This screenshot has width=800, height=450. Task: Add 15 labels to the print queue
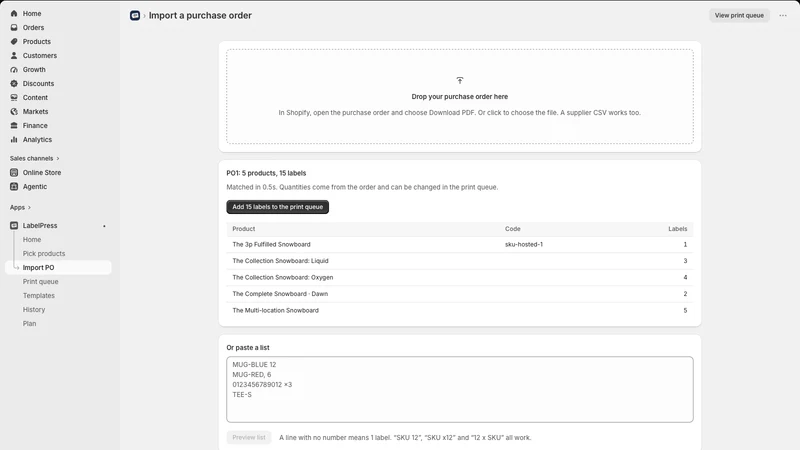[278, 207]
